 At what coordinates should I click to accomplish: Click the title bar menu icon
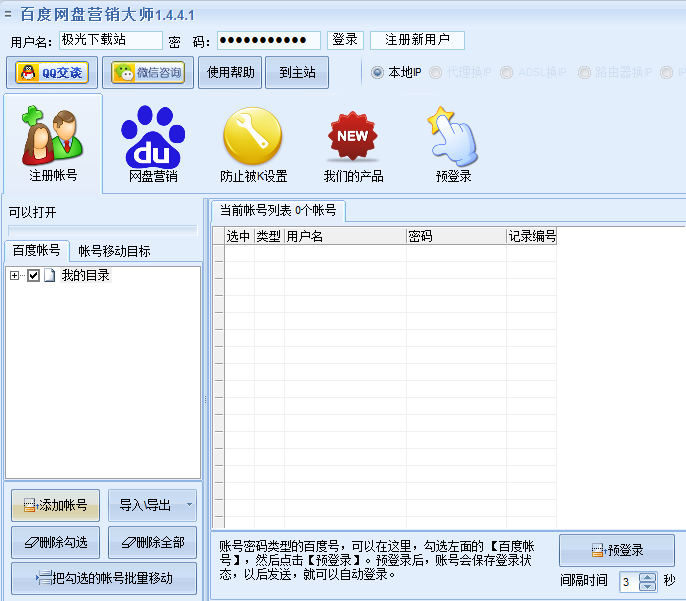click(x=8, y=14)
